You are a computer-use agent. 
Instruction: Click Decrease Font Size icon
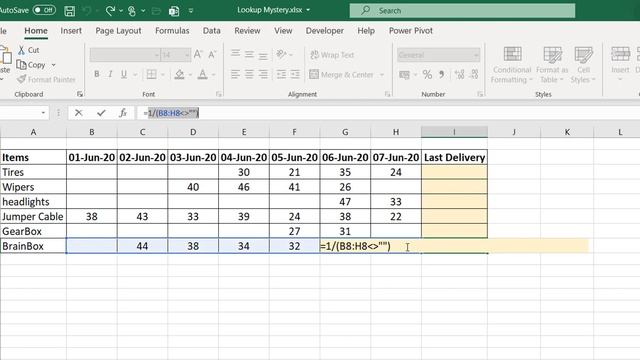click(x=212, y=54)
